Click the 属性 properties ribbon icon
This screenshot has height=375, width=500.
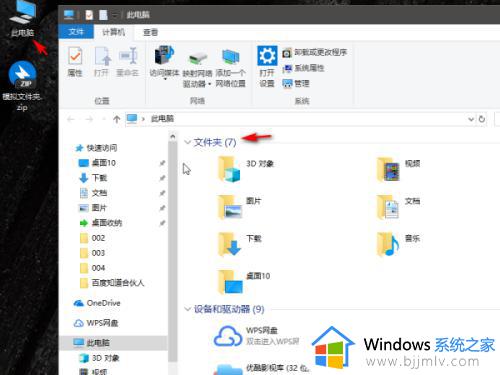75,62
